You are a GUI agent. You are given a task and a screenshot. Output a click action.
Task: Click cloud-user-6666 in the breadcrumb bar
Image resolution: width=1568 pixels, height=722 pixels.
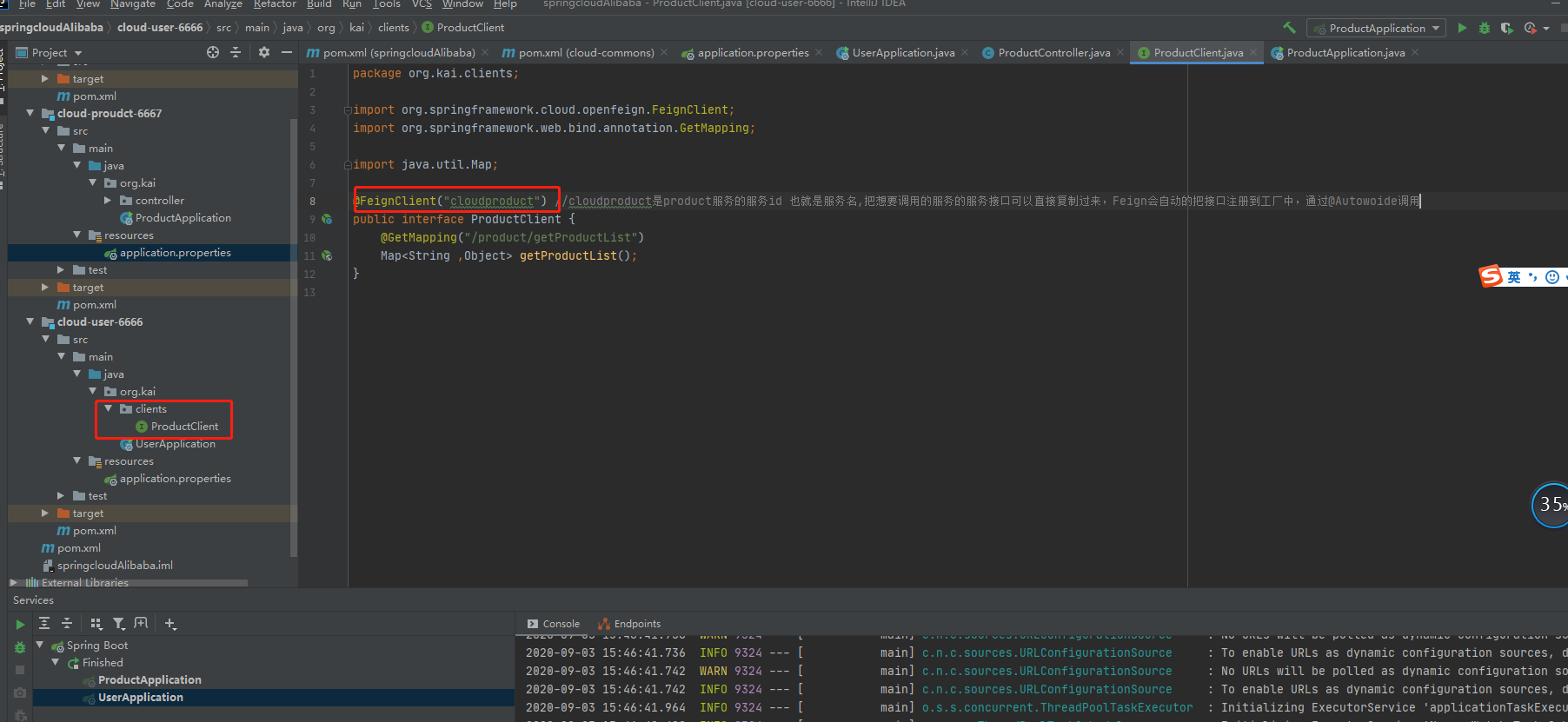click(x=160, y=28)
